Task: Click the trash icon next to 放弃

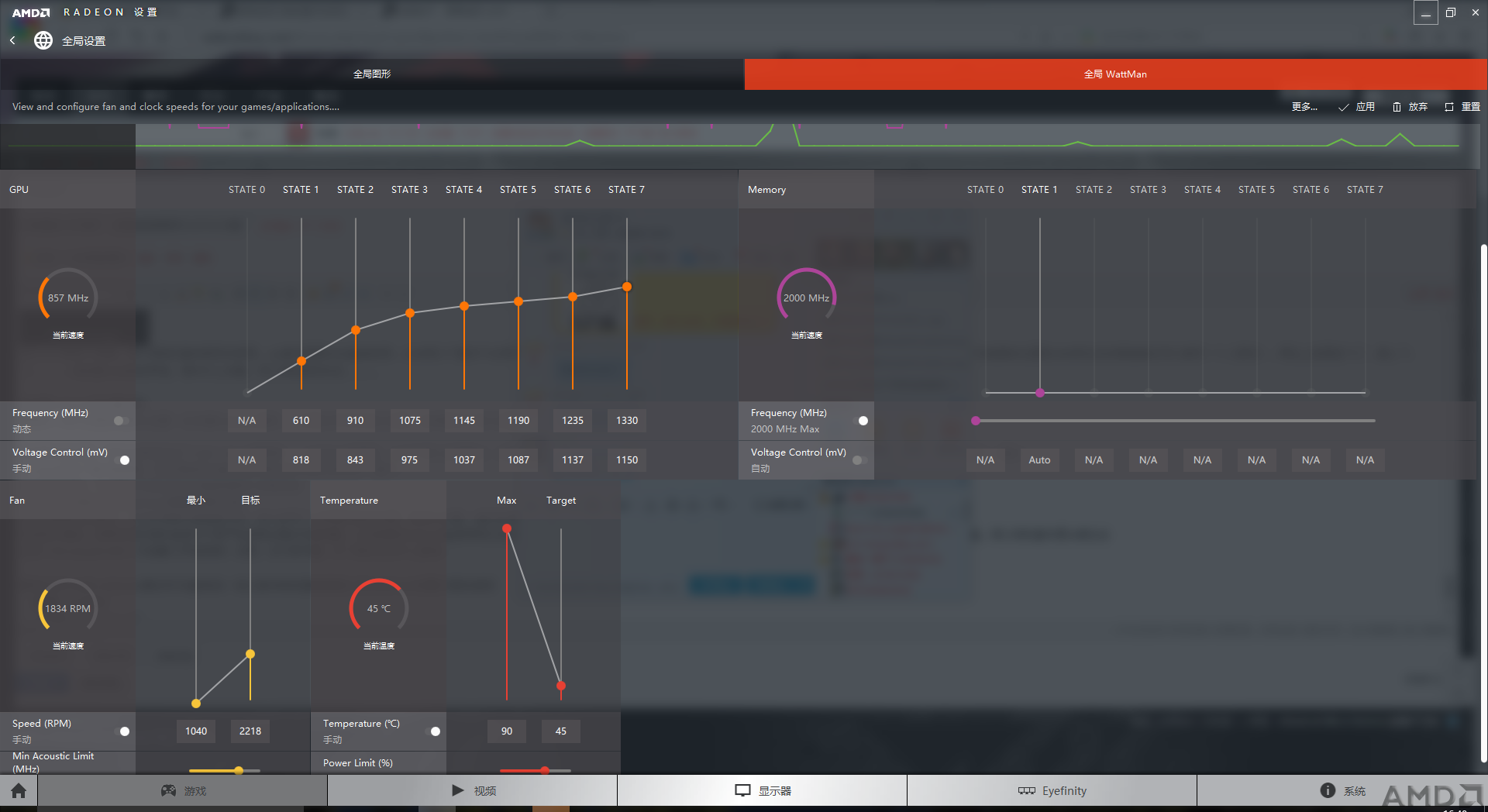Action: 1397,107
